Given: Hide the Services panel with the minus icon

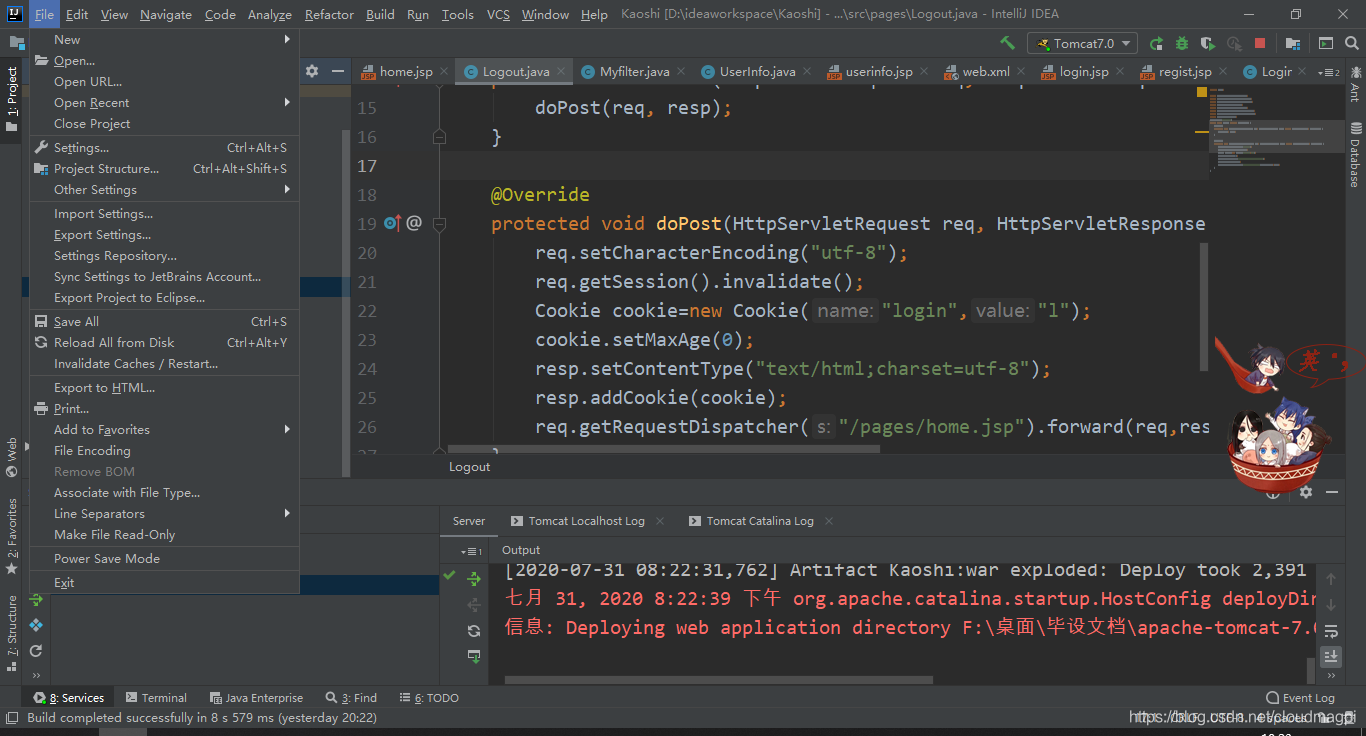Looking at the screenshot, I should 1333,492.
